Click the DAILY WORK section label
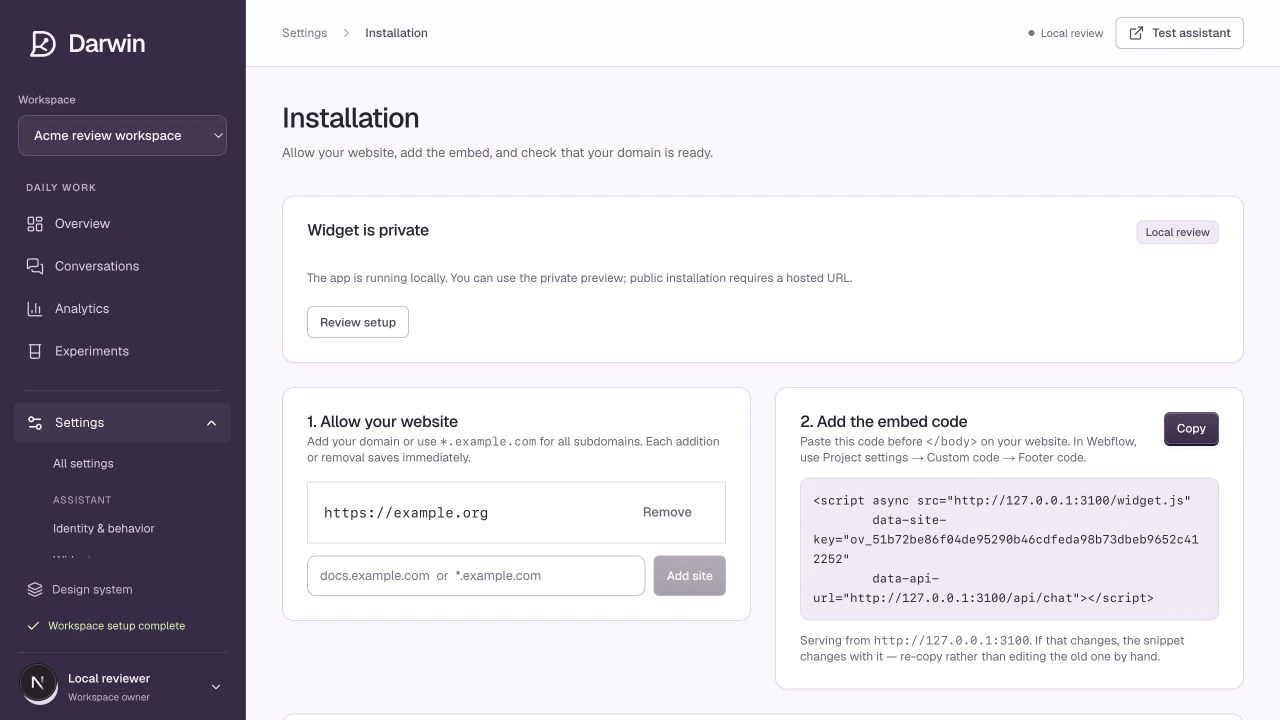 pos(61,188)
